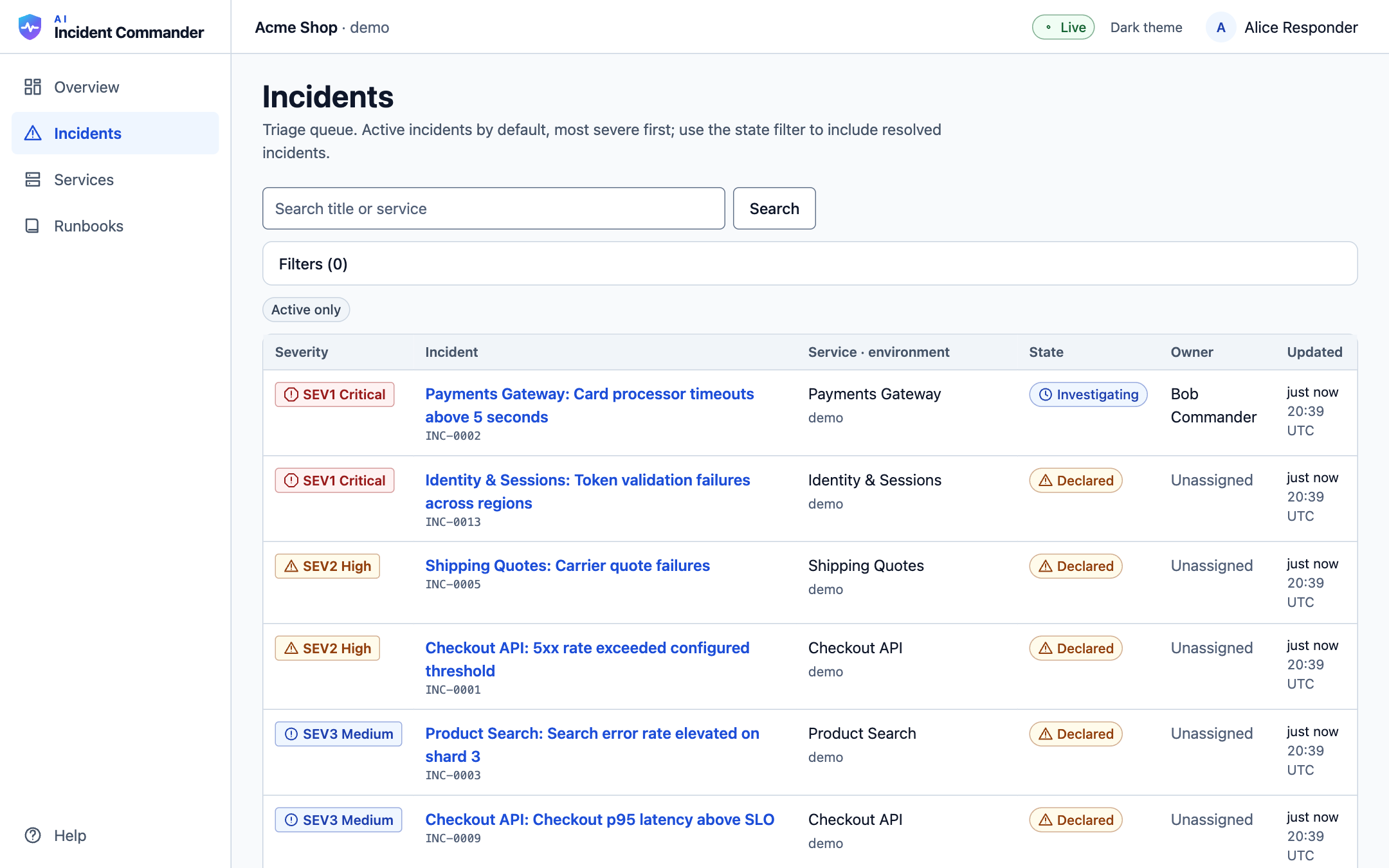1389x868 pixels.
Task: Click the Acme Shop workspace name
Action: coord(296,27)
